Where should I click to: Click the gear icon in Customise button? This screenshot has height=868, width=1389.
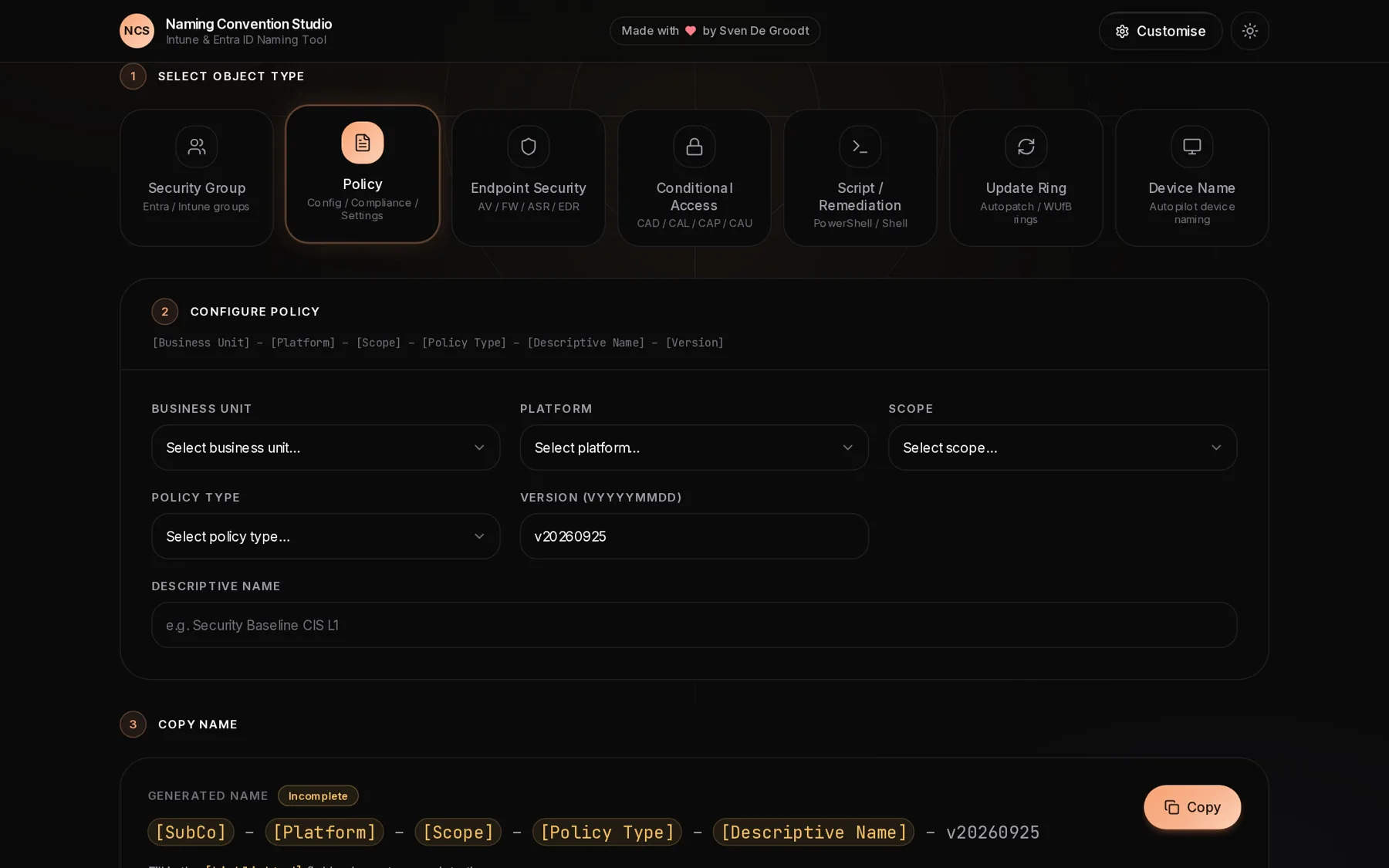(1122, 31)
